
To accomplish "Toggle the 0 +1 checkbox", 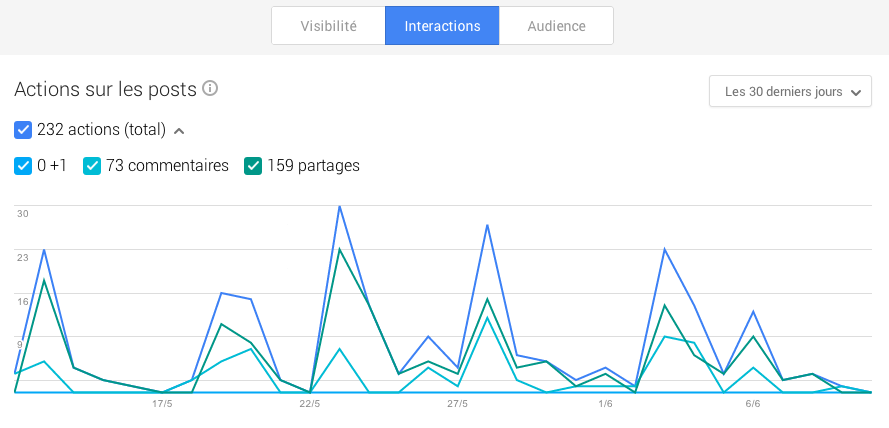I will [23, 166].
